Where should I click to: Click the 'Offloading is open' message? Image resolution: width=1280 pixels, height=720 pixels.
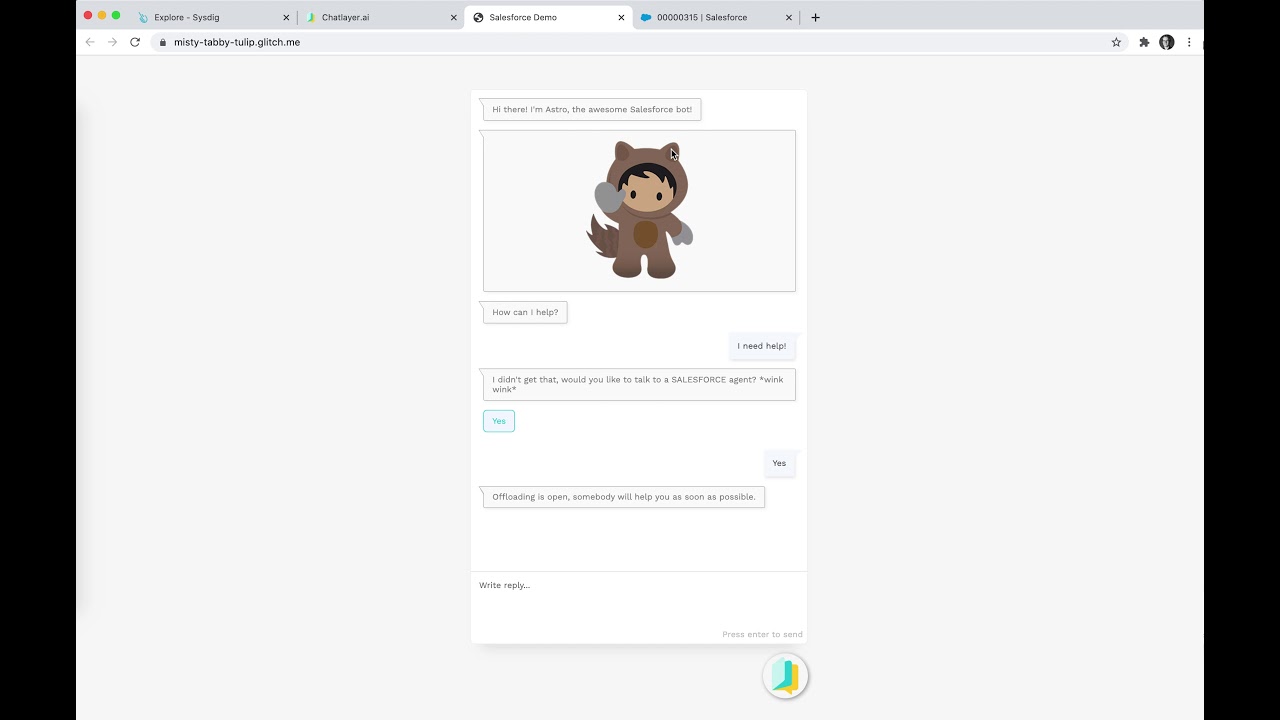tap(624, 497)
